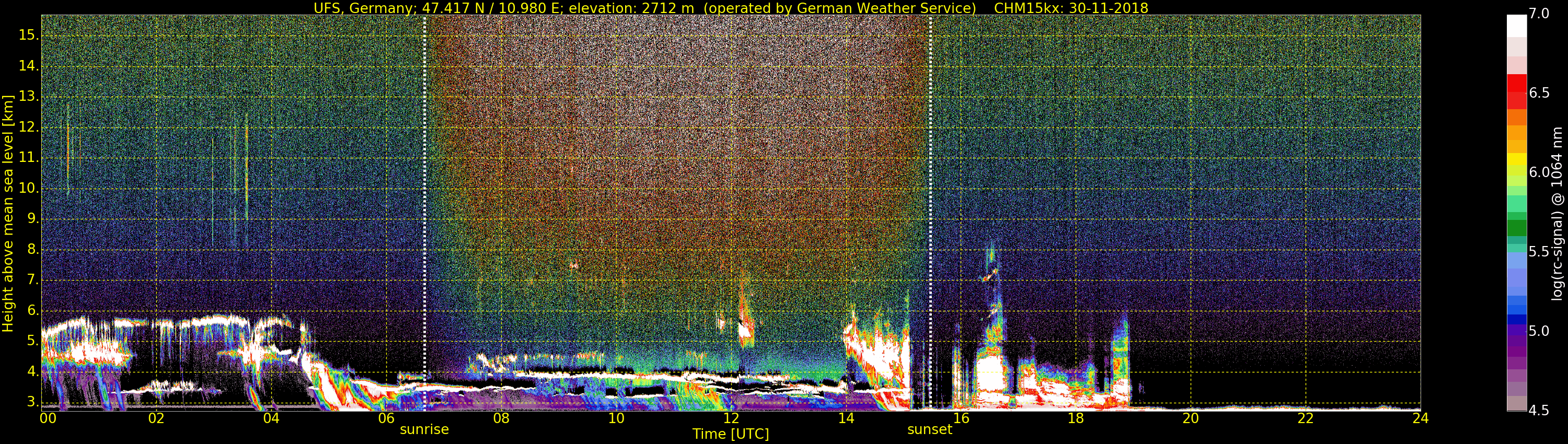Viewport: 1568px width, 444px height.
Task: Click the dark blue segment of the colorbar
Action: [x=1516, y=319]
